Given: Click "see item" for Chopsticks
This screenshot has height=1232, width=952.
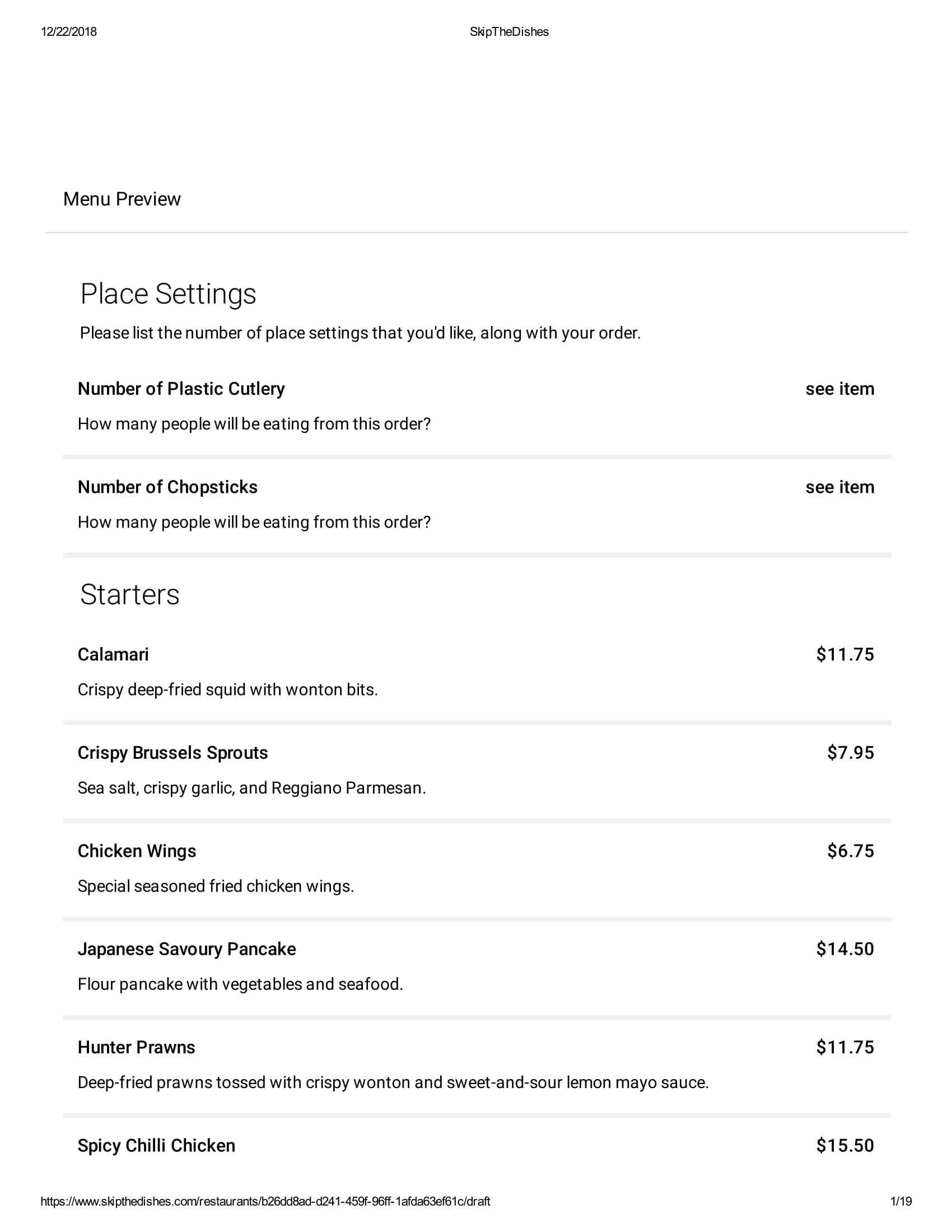Looking at the screenshot, I should (839, 487).
